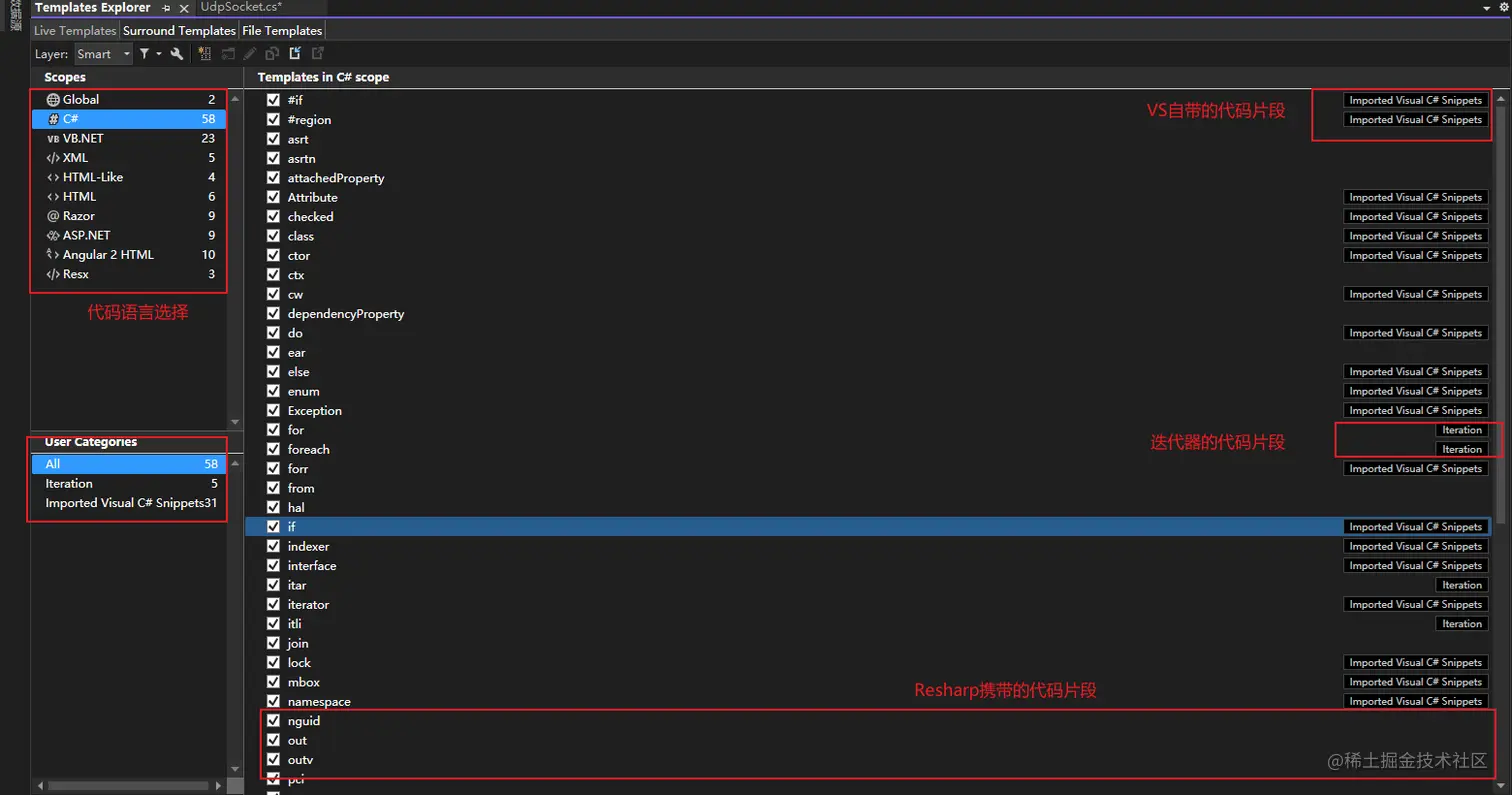Disable the namespace template checkbox
Image resolution: width=1512 pixels, height=795 pixels.
273,701
